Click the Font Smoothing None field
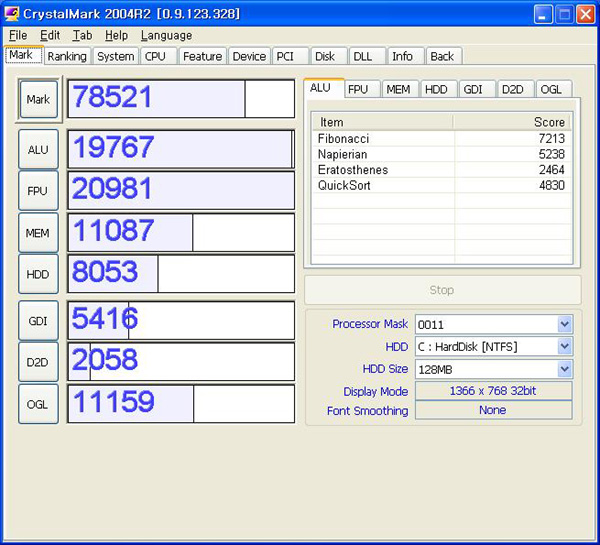This screenshot has height=545, width=600. point(494,410)
